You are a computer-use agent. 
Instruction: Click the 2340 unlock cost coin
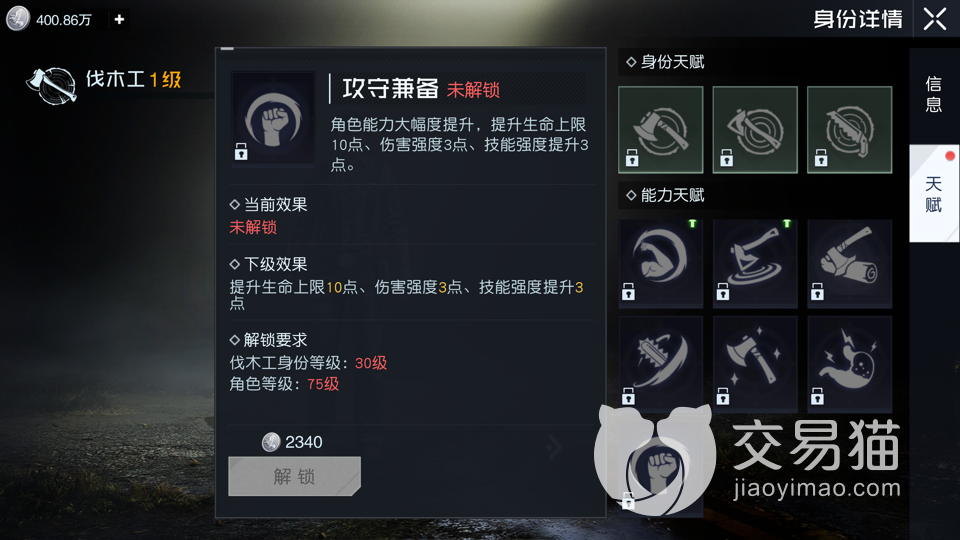coord(271,442)
